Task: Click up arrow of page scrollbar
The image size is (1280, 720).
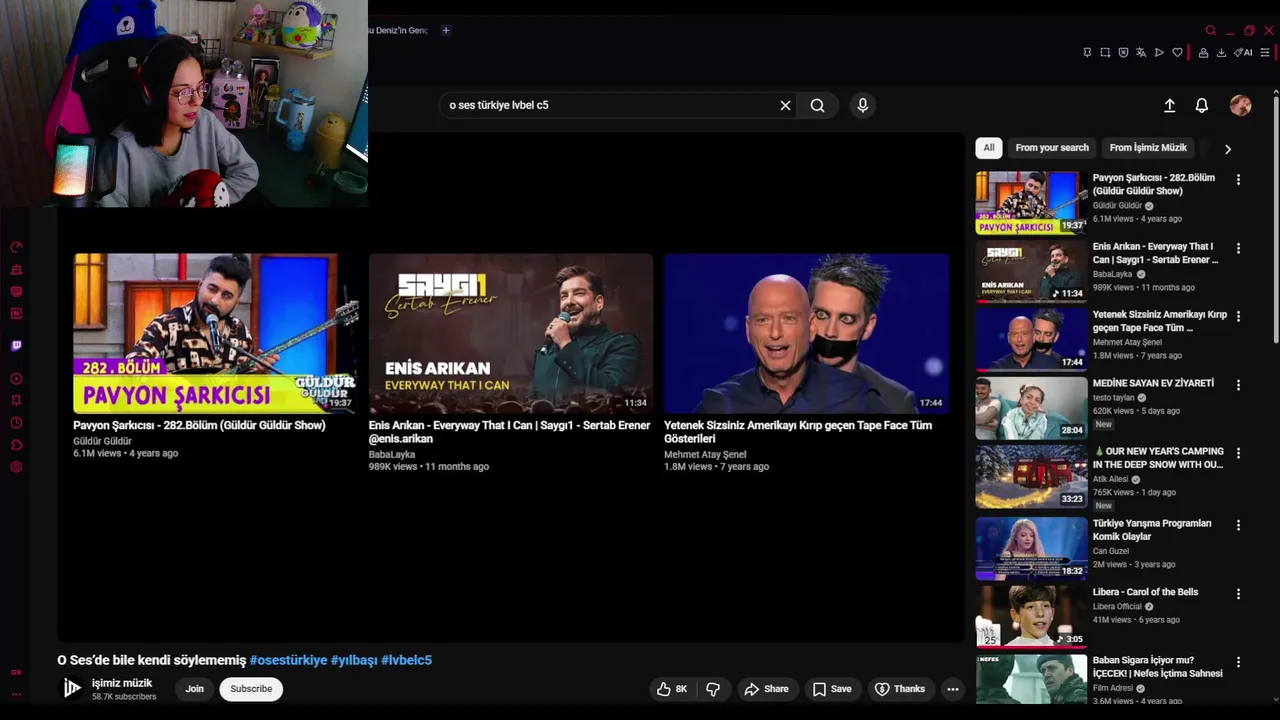Action: click(x=1275, y=92)
